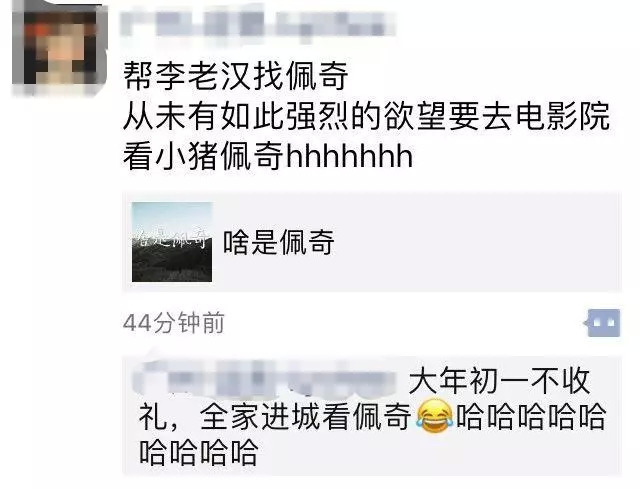Reply to the comment starting 大年初一不收
The height and width of the screenshot is (489, 640).
tap(372, 416)
